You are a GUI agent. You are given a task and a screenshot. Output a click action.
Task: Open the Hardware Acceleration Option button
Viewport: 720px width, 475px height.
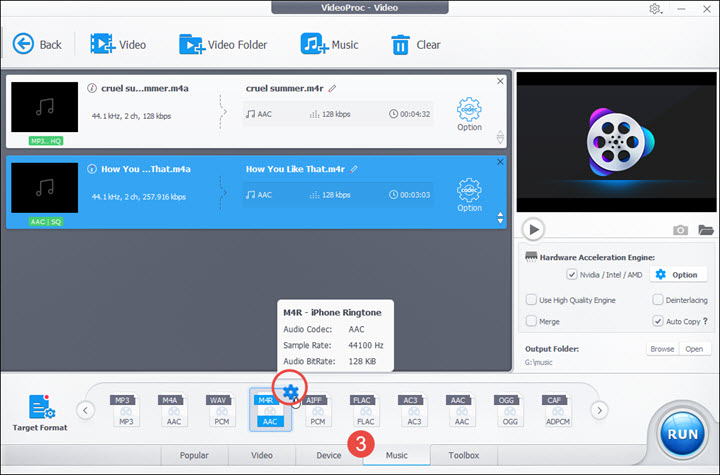coord(678,275)
